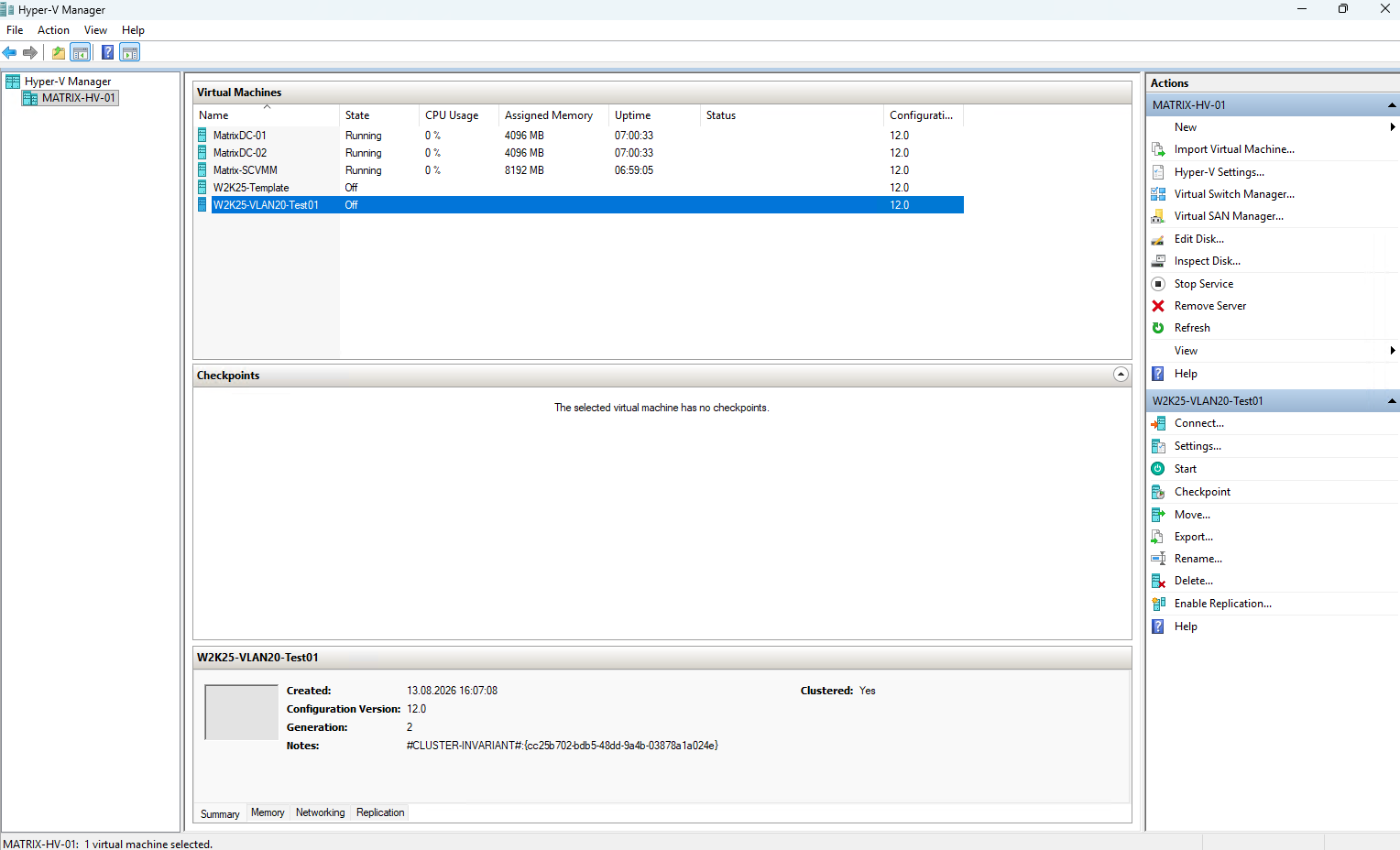Toggle the Show/Hide Action Pane toolbar icon
This screenshot has height=850, width=1400.
click(x=130, y=52)
